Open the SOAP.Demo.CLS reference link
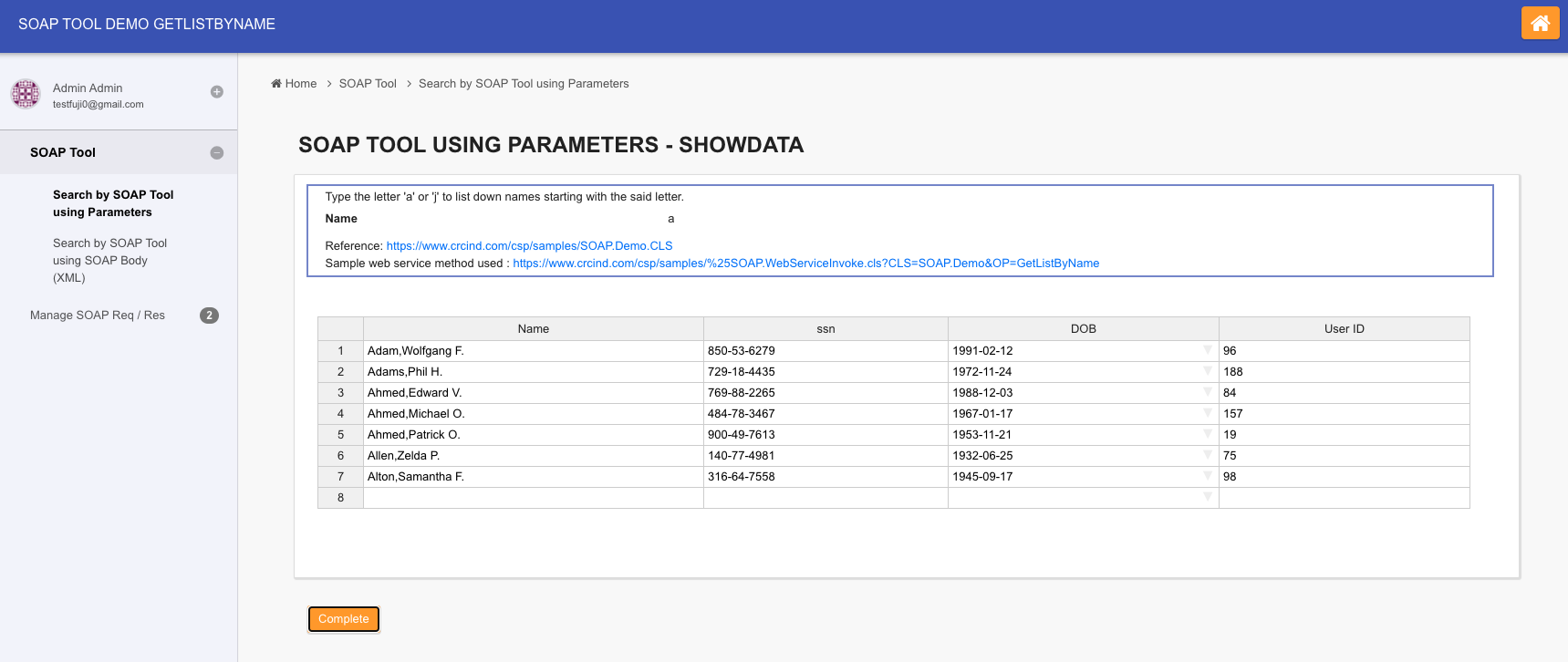This screenshot has height=662, width=1568. coord(529,246)
